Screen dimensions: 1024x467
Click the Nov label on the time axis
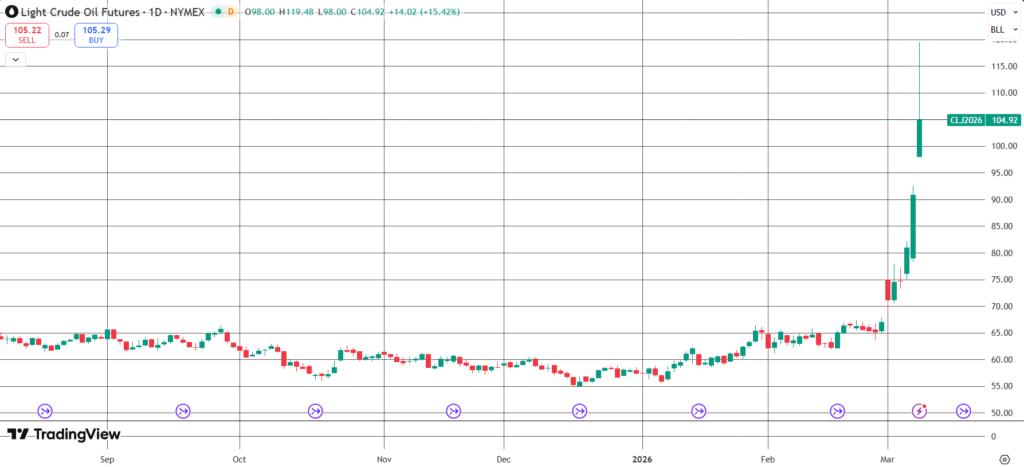click(384, 459)
